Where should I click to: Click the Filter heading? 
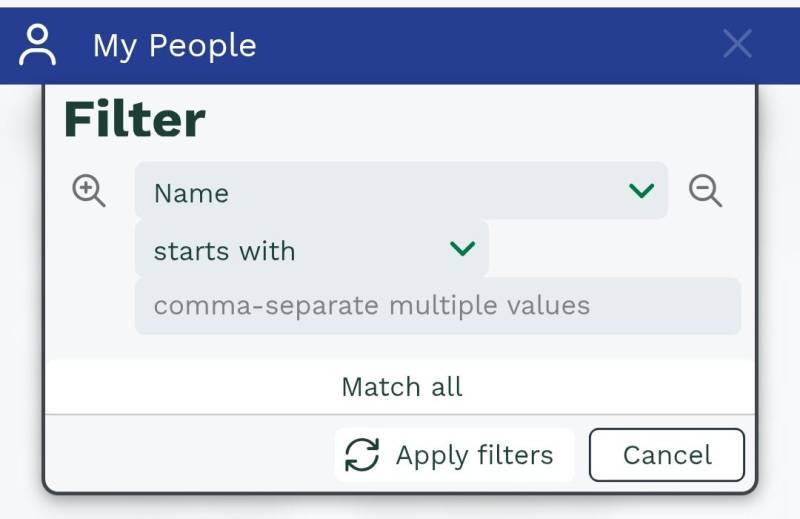pos(134,120)
